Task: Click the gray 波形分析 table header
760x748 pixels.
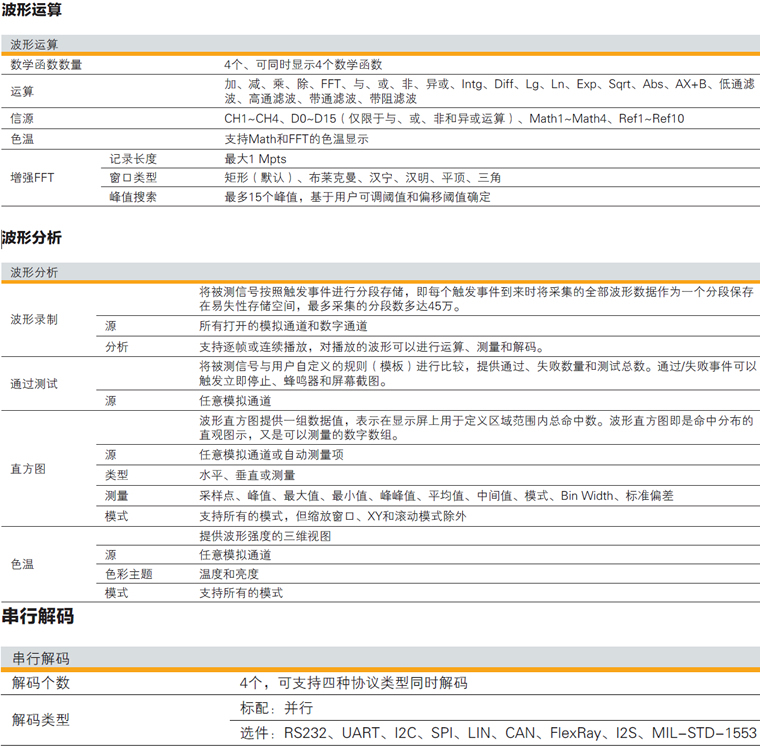Action: click(x=380, y=272)
